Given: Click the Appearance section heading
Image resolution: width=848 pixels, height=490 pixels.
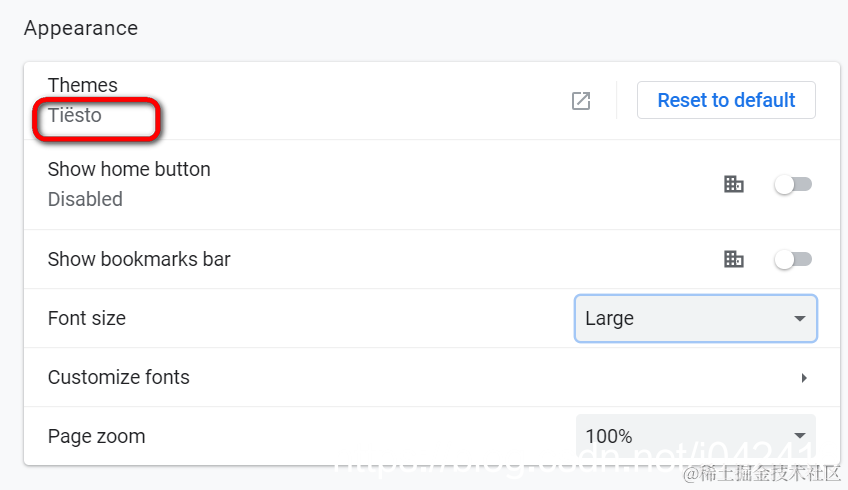Looking at the screenshot, I should click(81, 28).
